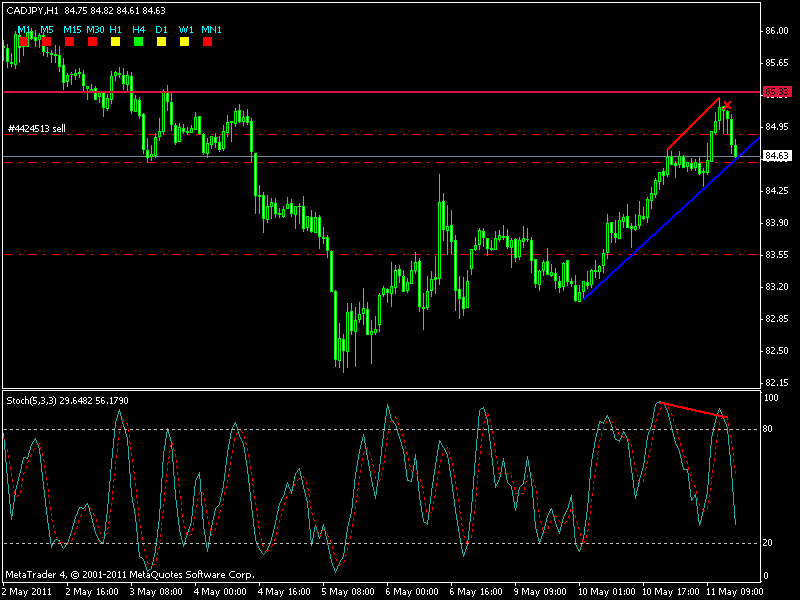This screenshot has height=600, width=800.
Task: Click the M30 timeframe label
Action: click(95, 30)
